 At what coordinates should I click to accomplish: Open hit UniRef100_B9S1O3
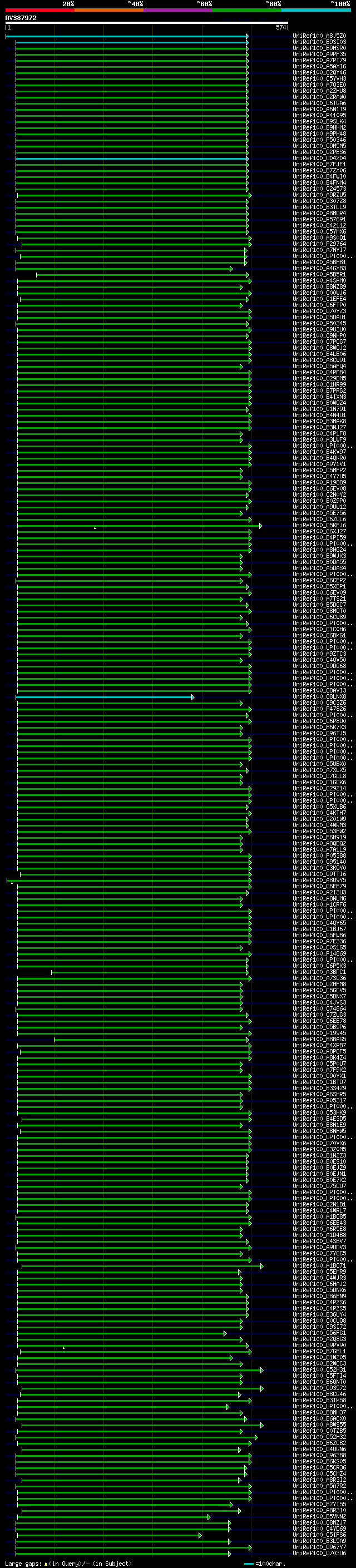coord(319,42)
